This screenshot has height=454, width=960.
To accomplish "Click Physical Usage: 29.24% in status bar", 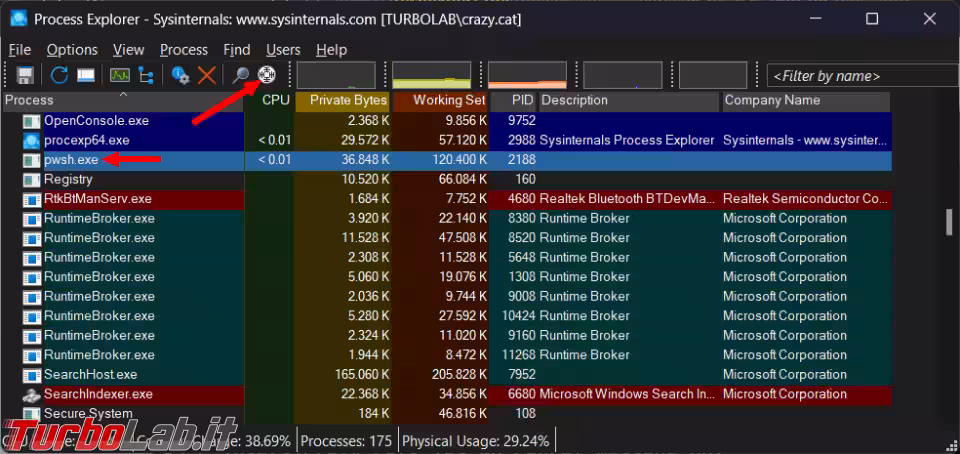I will coord(476,441).
